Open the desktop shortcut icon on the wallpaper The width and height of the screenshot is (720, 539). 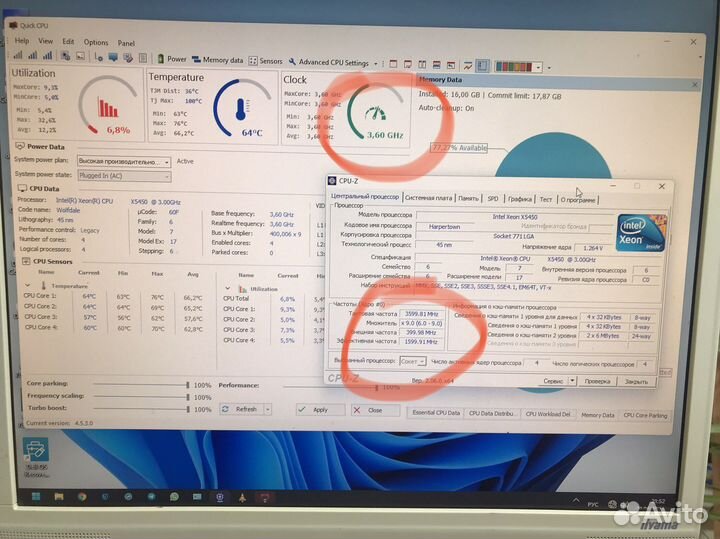[x=36, y=456]
